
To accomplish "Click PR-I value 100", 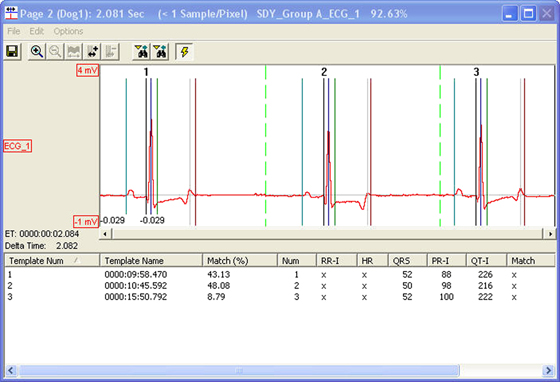I will tap(446, 297).
